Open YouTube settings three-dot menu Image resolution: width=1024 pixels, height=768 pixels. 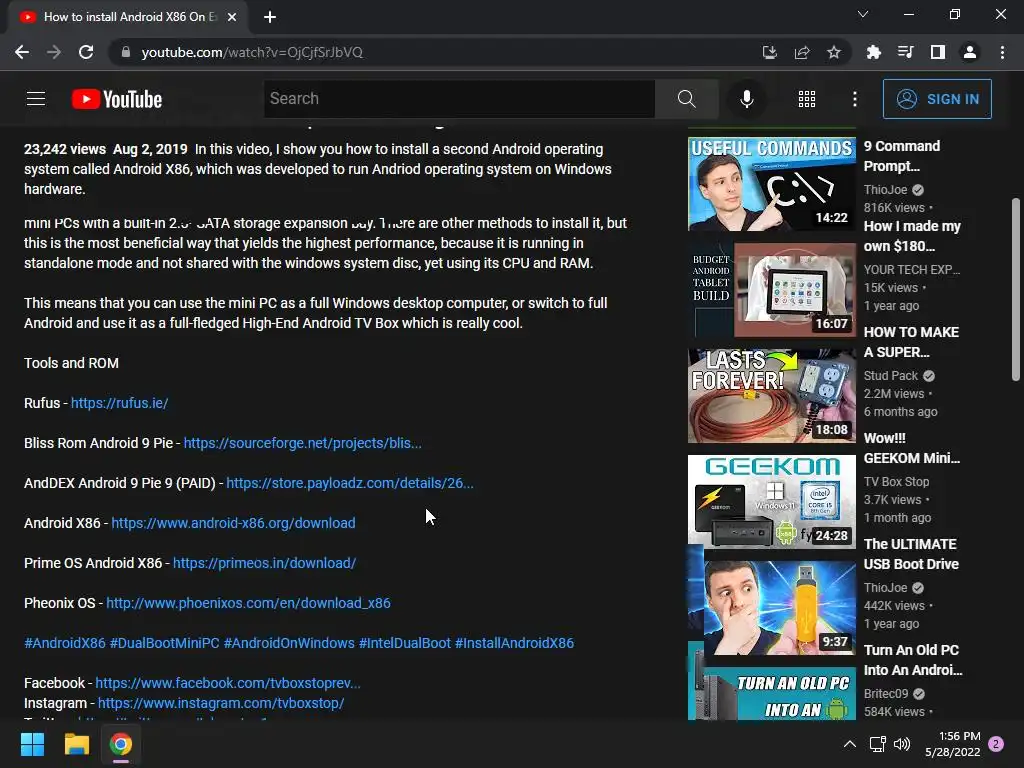(854, 99)
